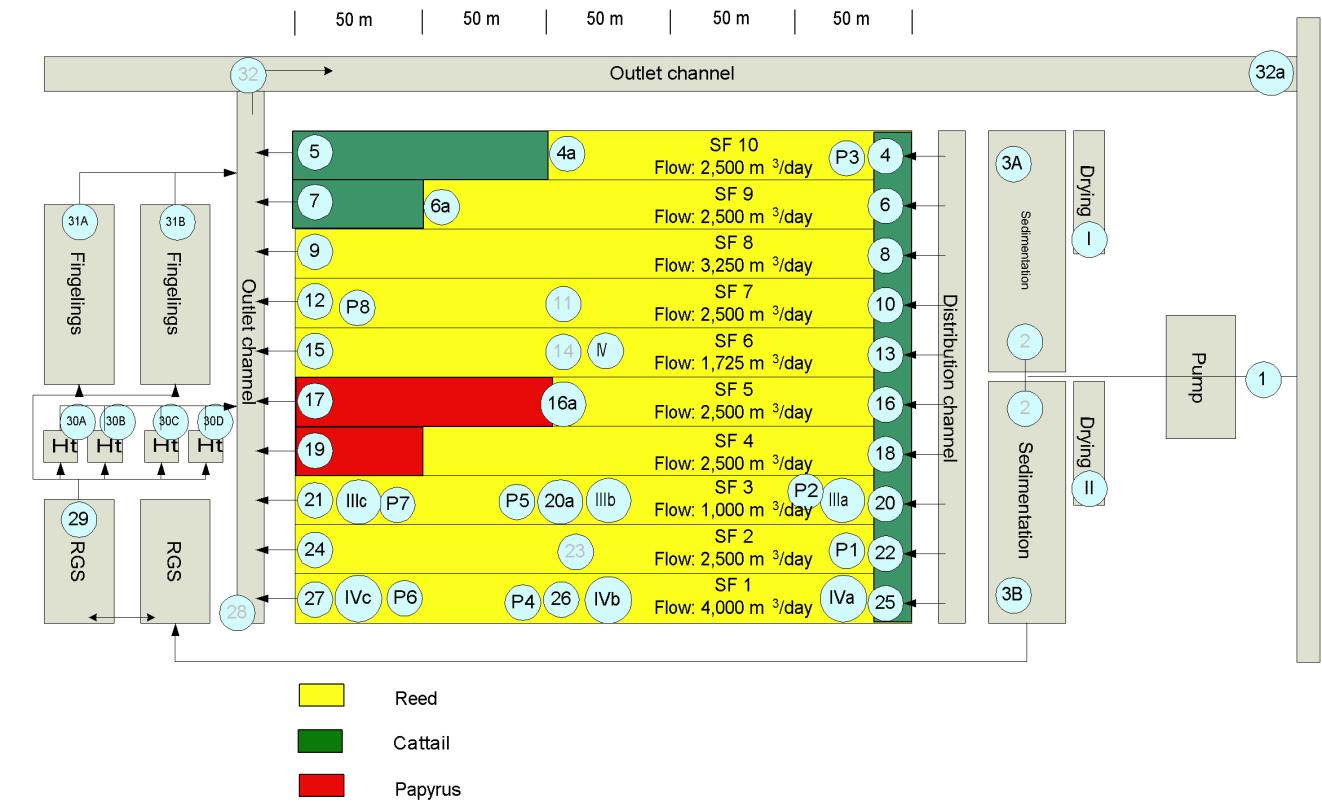Click the Pump box
Image resolution: width=1322 pixels, height=806 pixels.
1199,377
